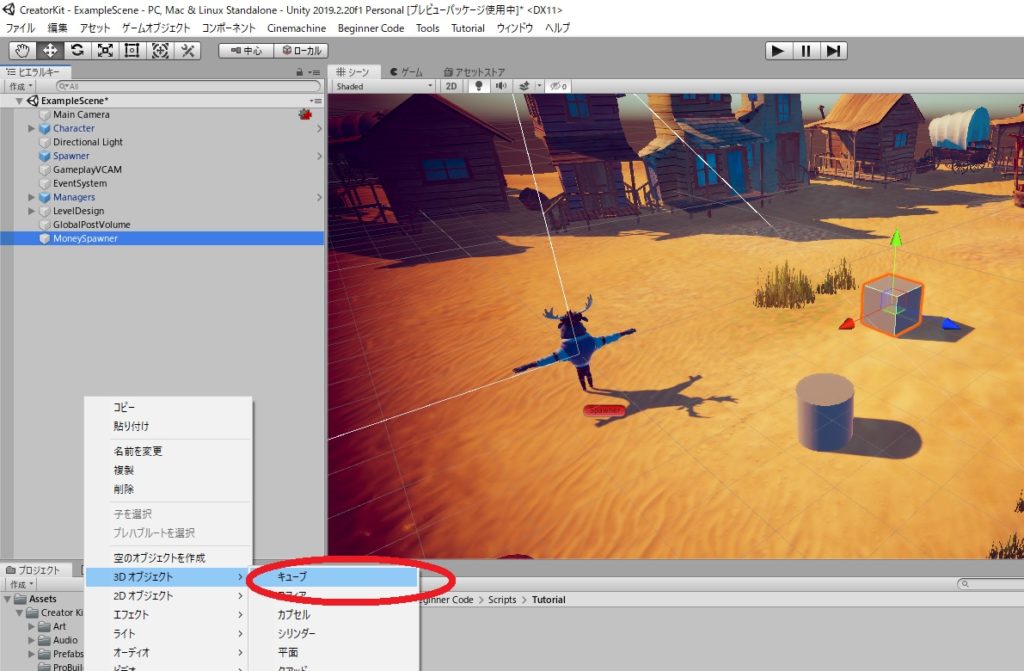Viewport: 1024px width, 671px height.
Task: Open the custom editor tools
Action: (187, 50)
